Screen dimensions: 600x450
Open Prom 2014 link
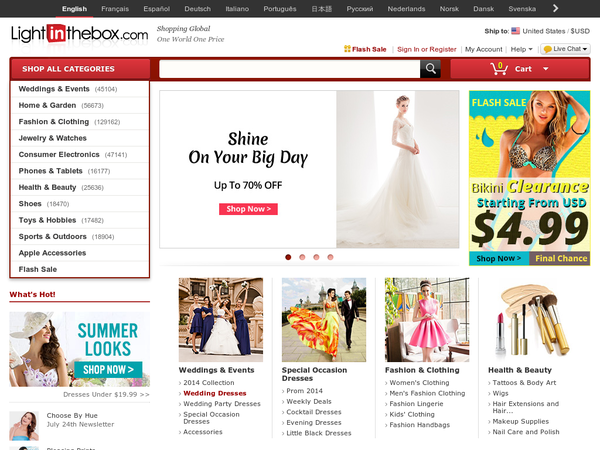click(304, 391)
